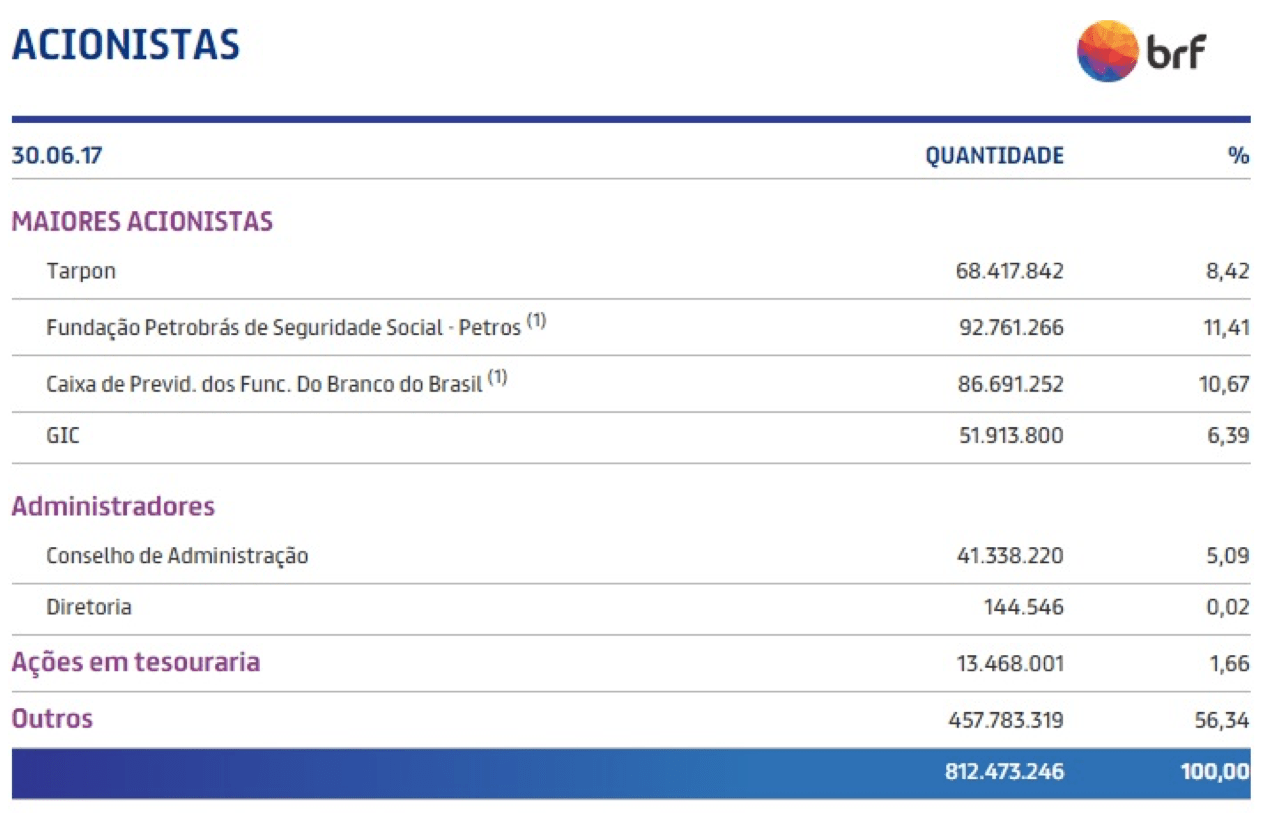Viewport: 1264px width, 818px height.
Task: Click the Outros row label
Action: pos(52,718)
